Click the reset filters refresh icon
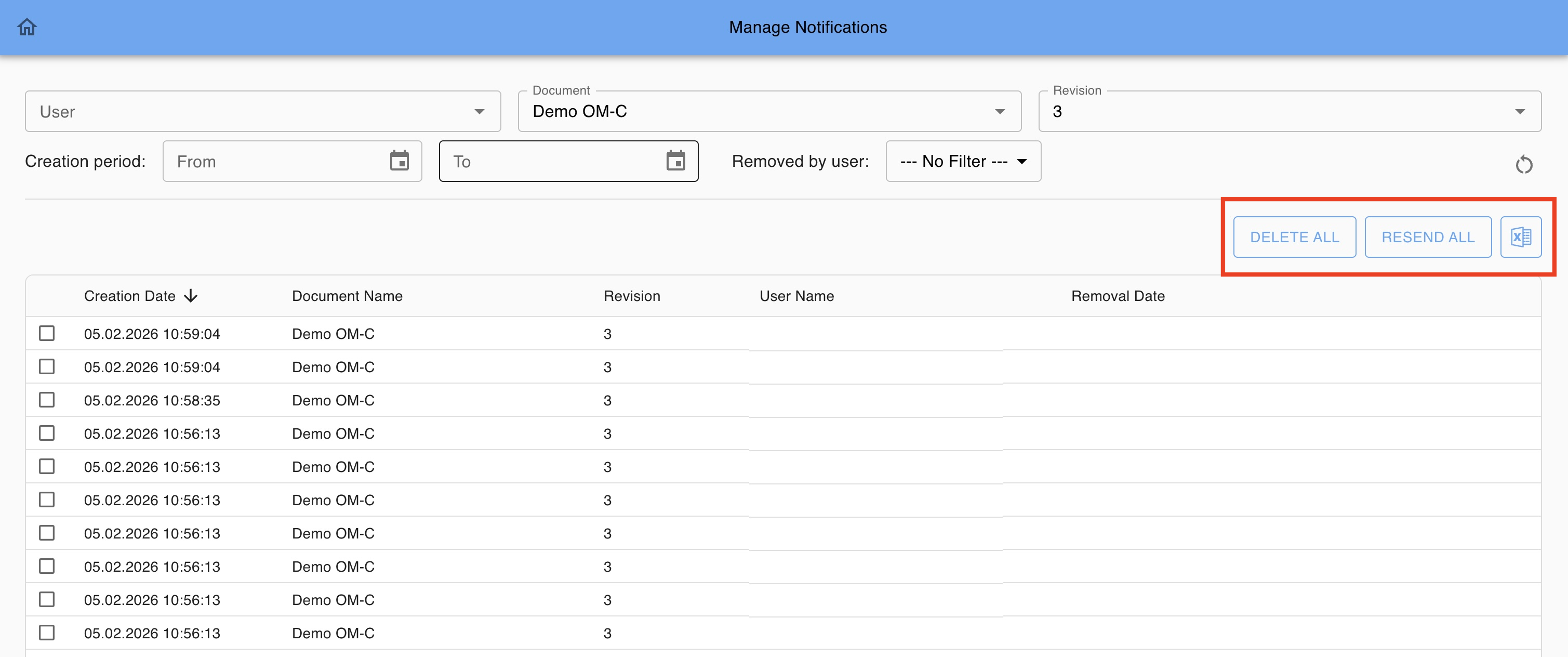1568x657 pixels. (x=1523, y=164)
